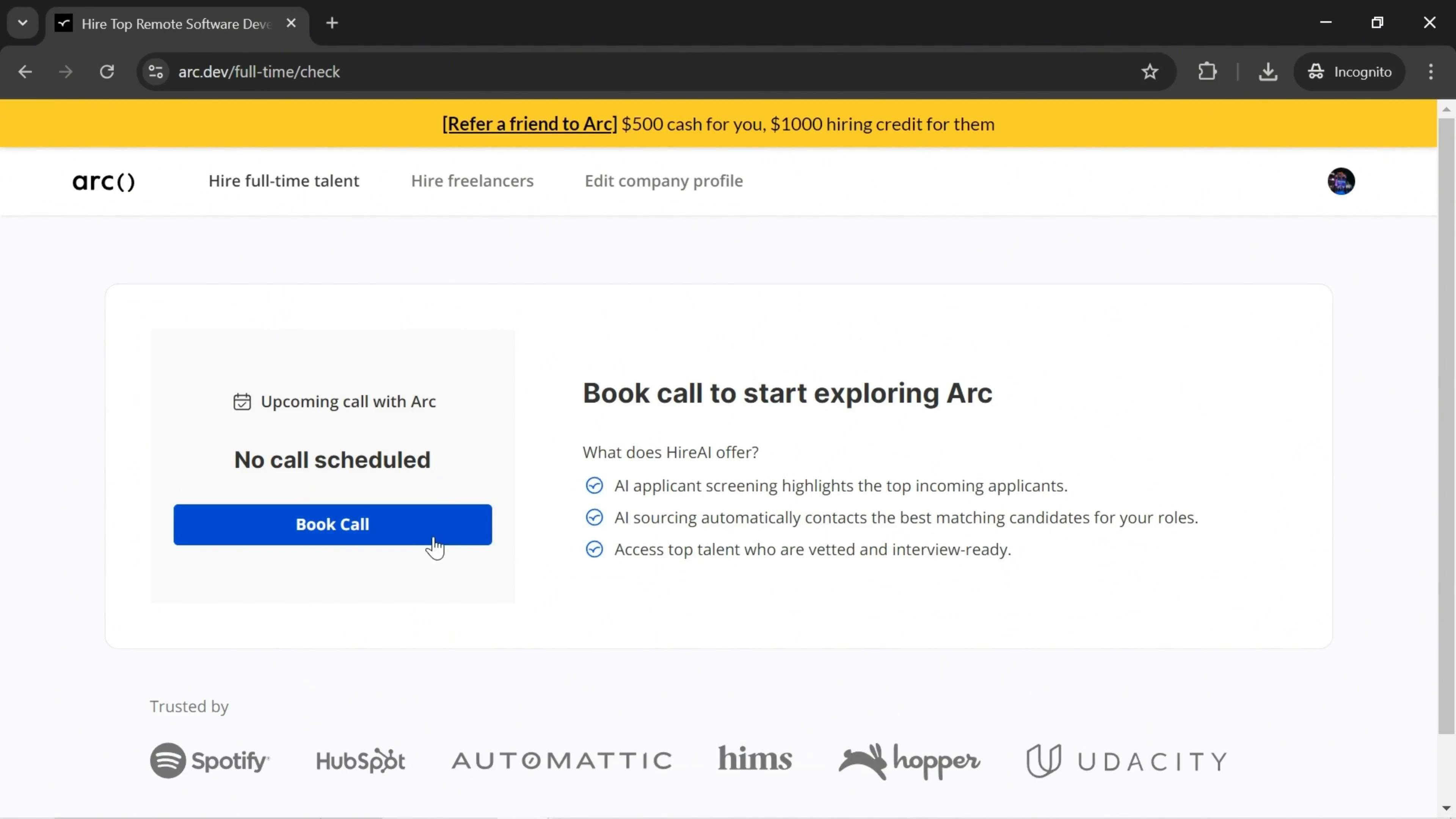Open the browser Downloads icon
1456x819 pixels.
[1268, 72]
